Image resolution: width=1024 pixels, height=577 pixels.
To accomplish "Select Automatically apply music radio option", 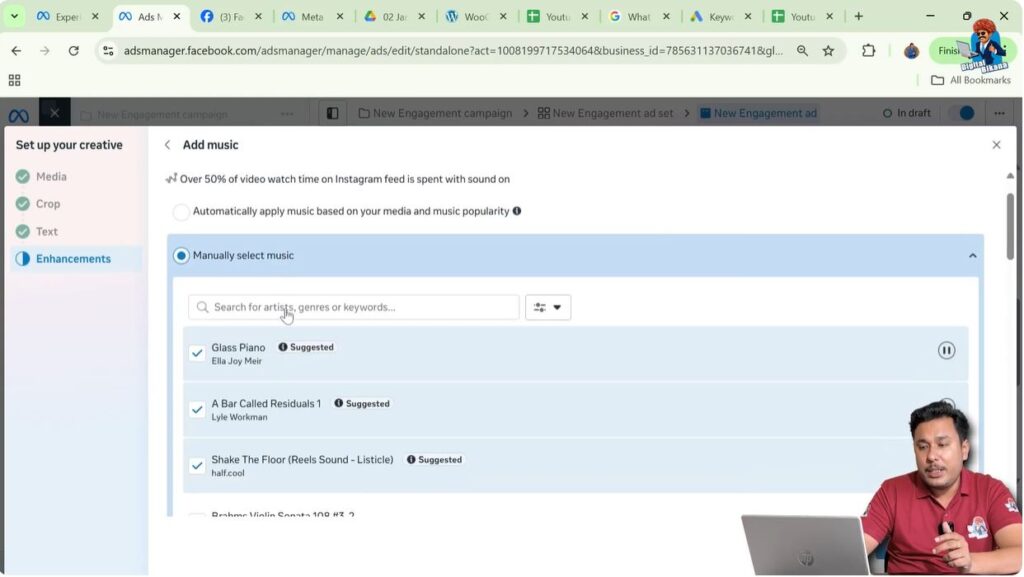I will [x=181, y=211].
